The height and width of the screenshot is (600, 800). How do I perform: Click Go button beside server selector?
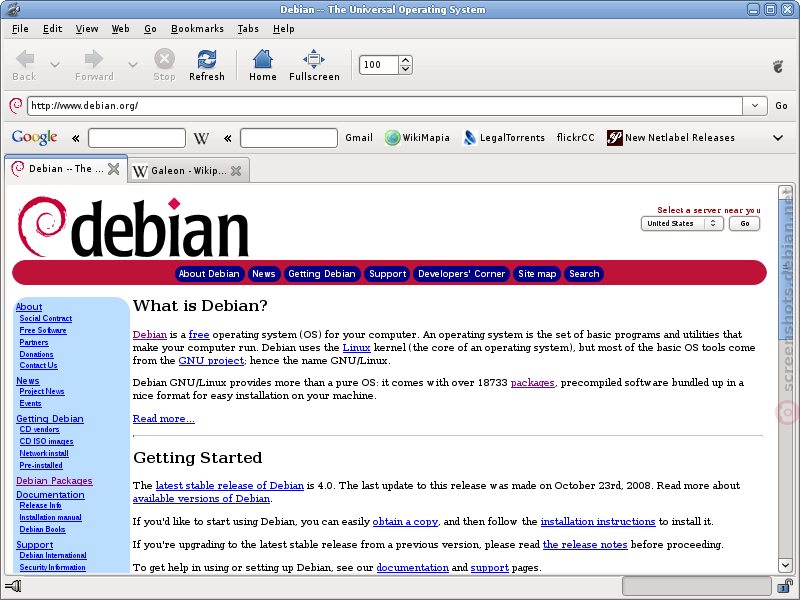[x=744, y=223]
